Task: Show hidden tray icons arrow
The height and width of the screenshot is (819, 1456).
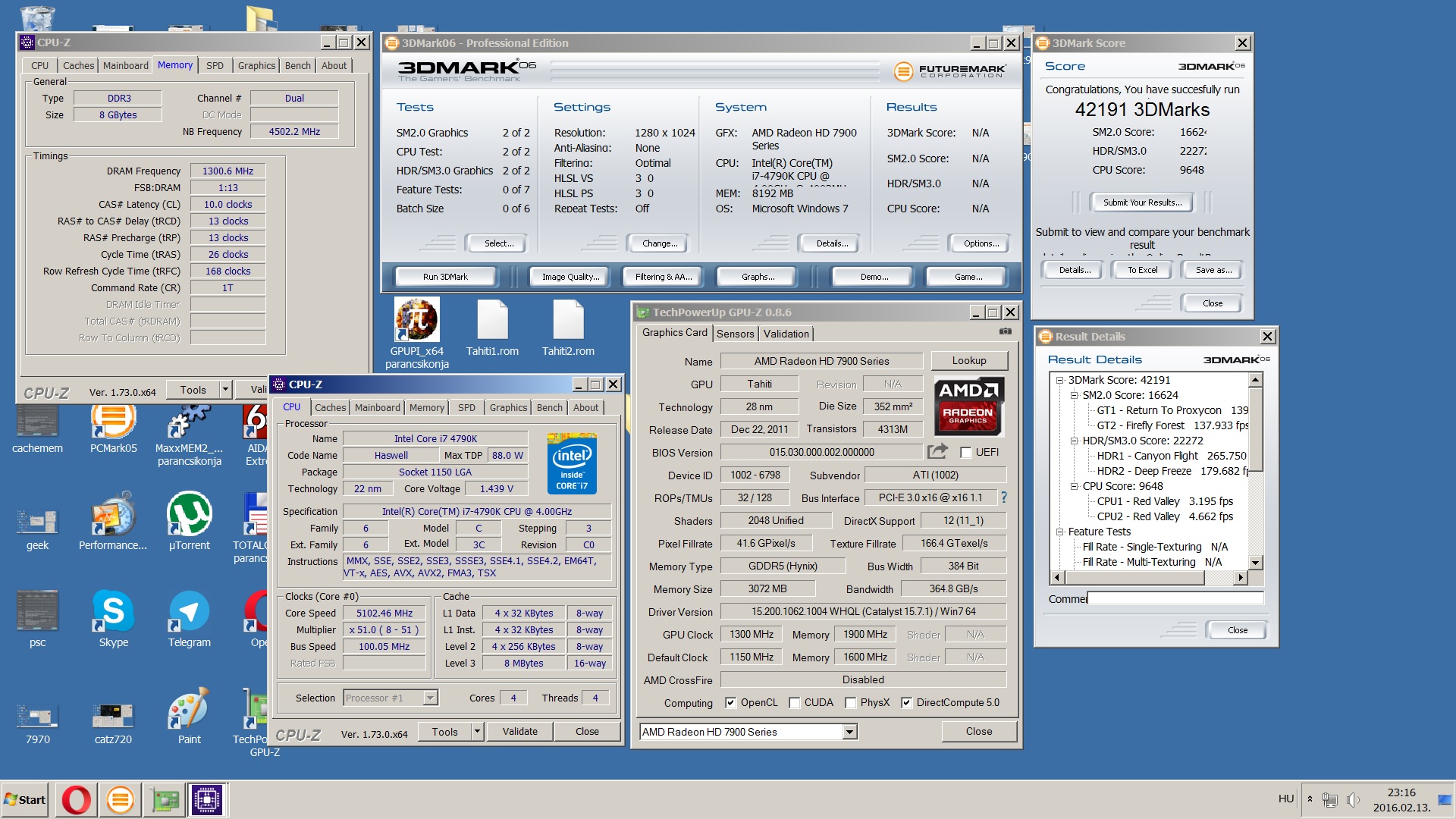Action: pyautogui.click(x=1310, y=799)
